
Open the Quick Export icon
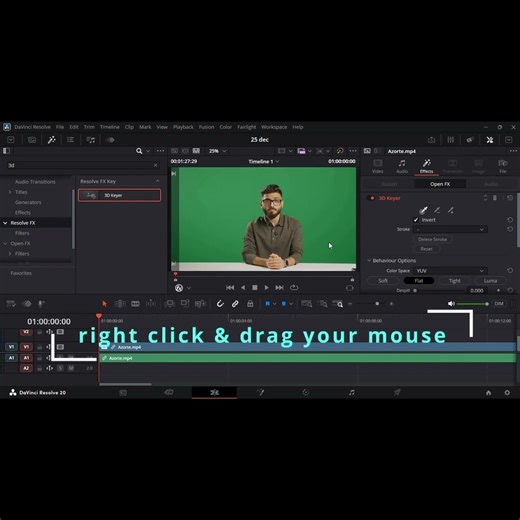point(431,140)
